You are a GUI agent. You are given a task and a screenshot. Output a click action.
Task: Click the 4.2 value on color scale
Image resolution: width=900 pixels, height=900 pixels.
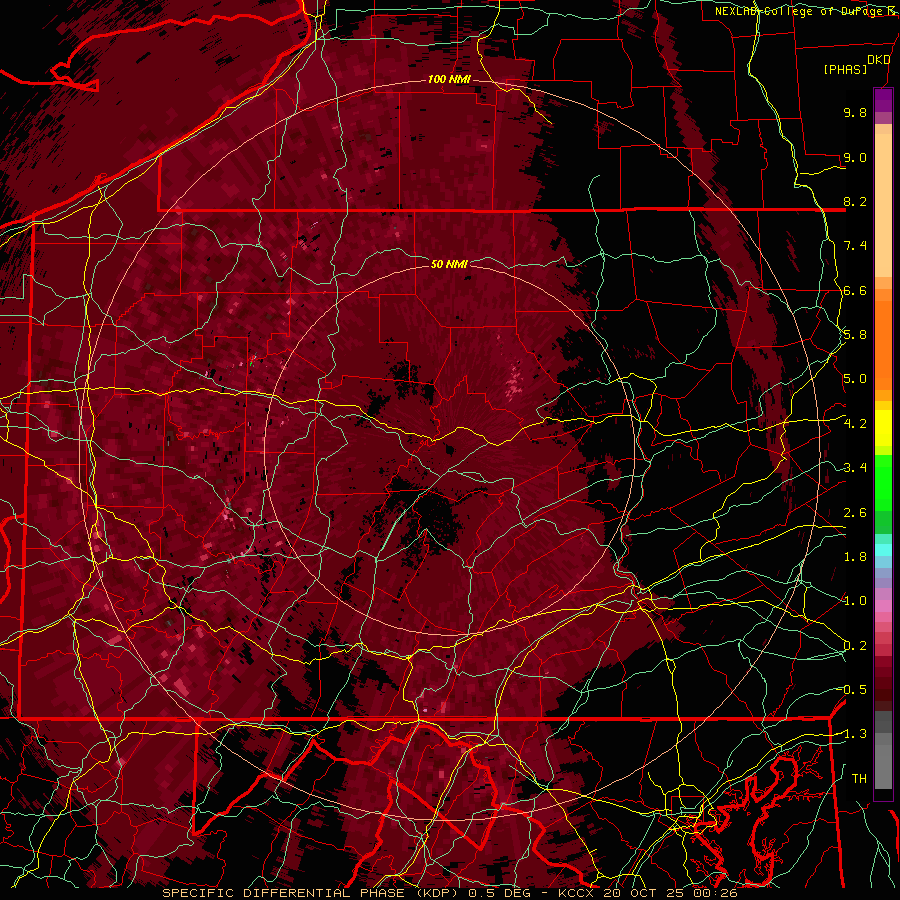click(x=855, y=424)
